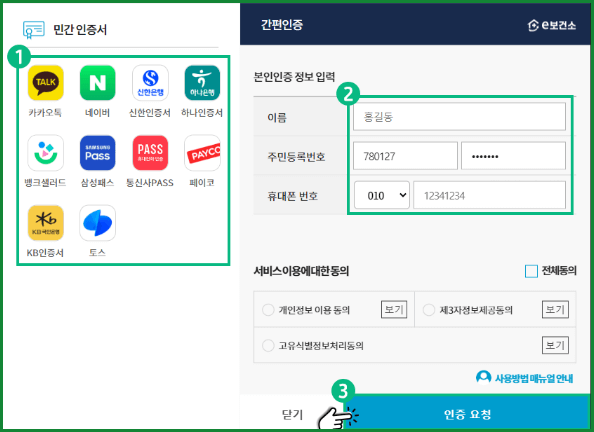Choose the KB certificate icon

click(x=45, y=223)
